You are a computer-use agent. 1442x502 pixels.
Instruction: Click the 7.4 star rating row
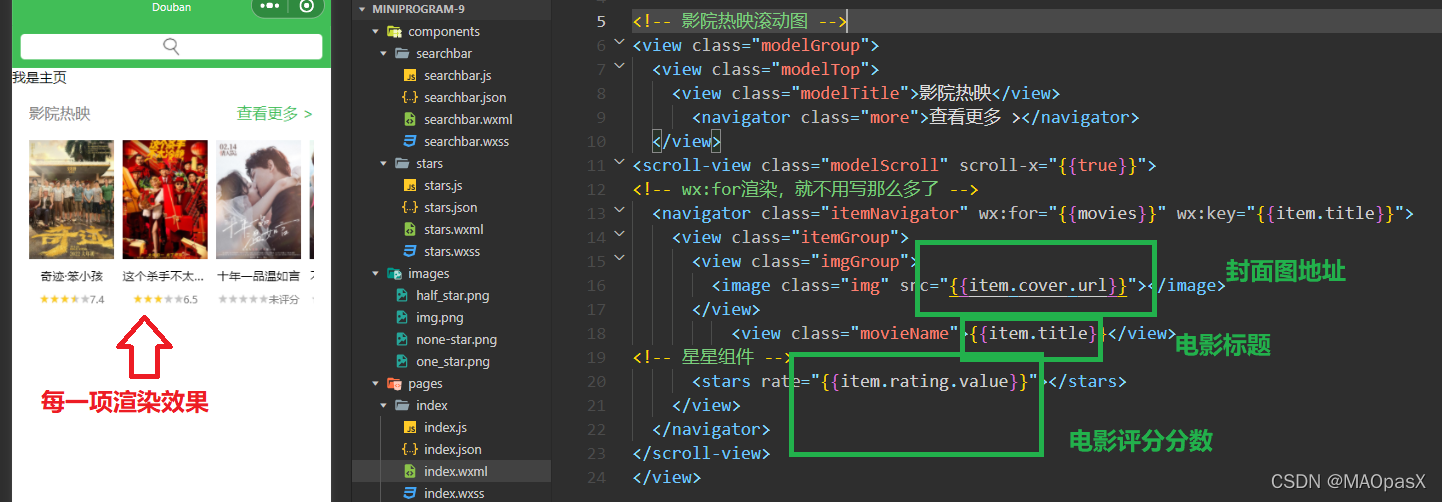(x=71, y=299)
